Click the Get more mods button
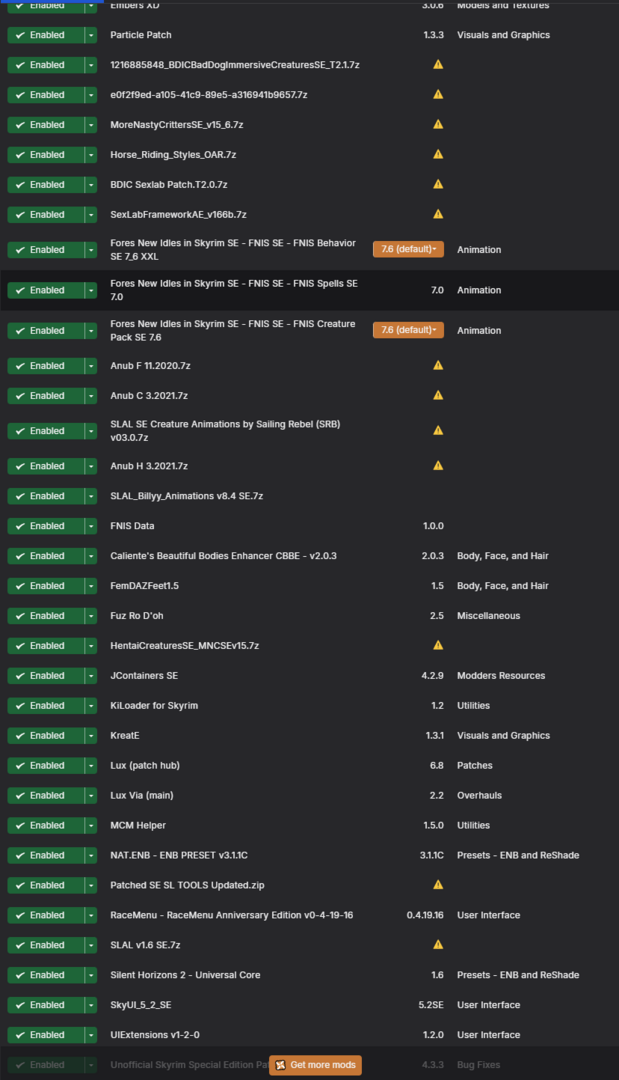The width and height of the screenshot is (619, 1080). [315, 1065]
